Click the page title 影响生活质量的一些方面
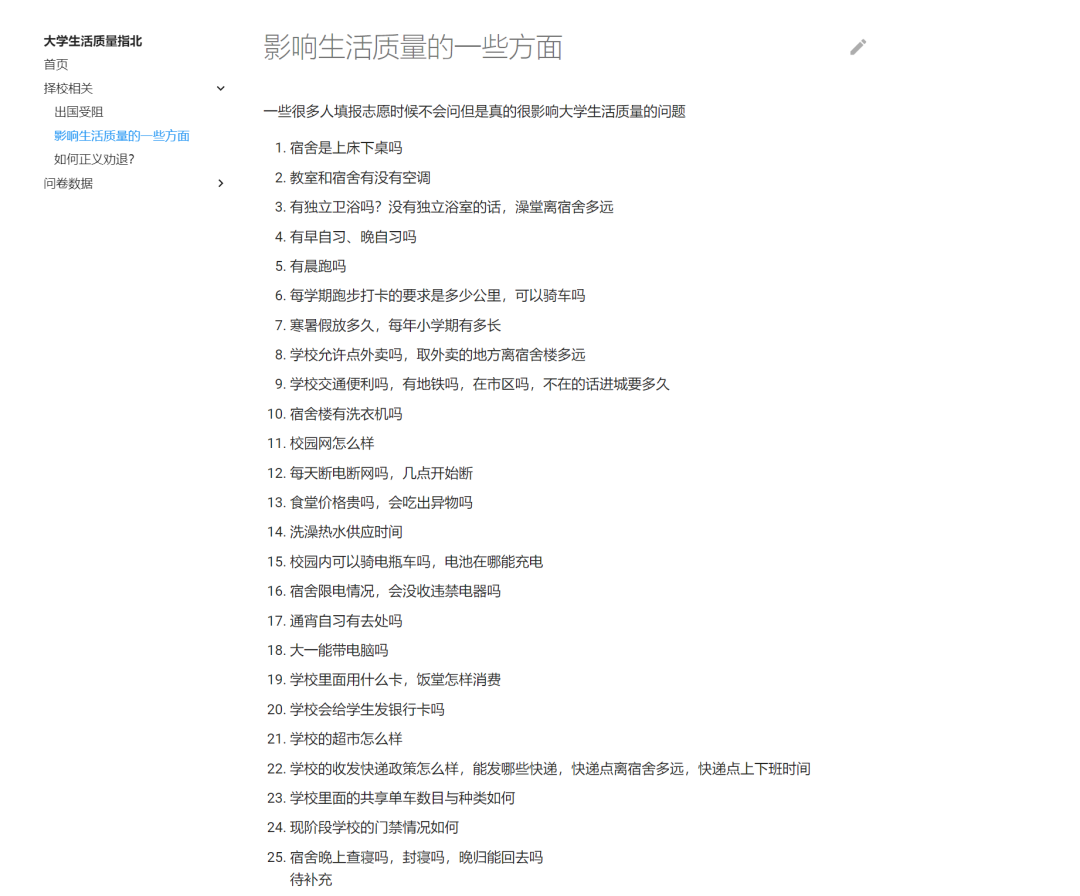The image size is (1080, 896). coord(411,46)
